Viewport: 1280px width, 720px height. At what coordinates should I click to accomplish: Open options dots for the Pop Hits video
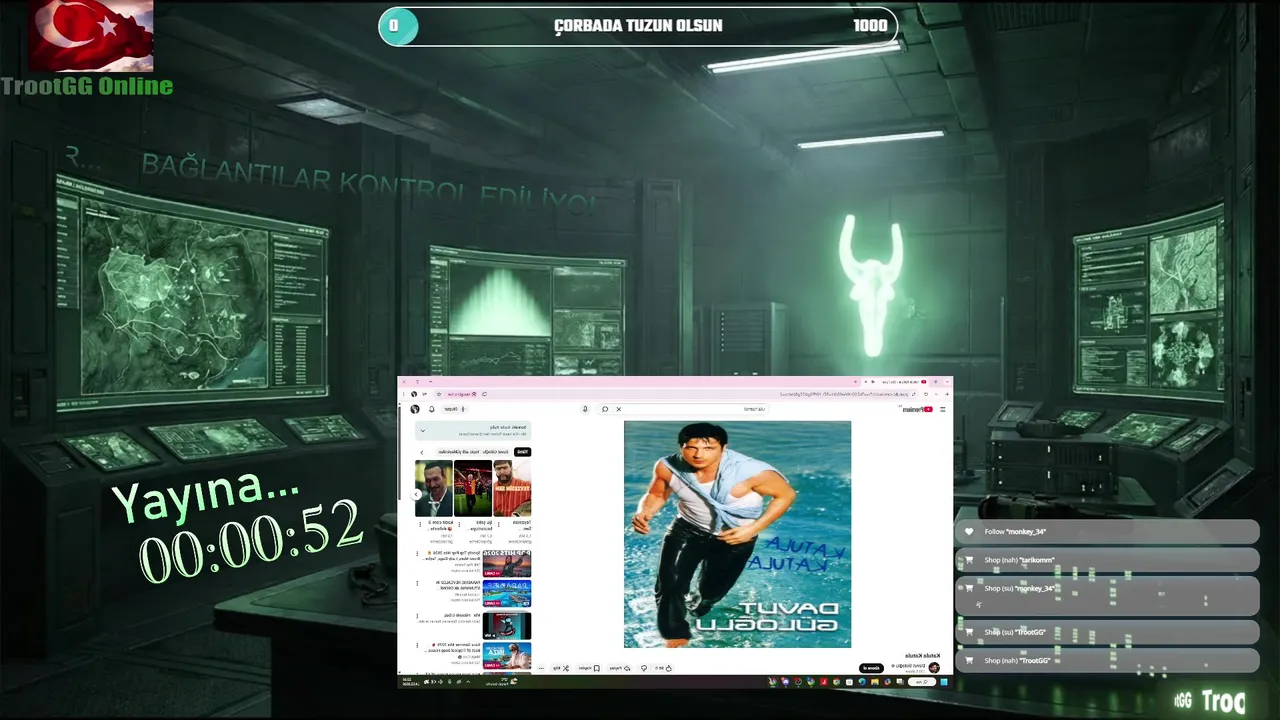(x=417, y=554)
